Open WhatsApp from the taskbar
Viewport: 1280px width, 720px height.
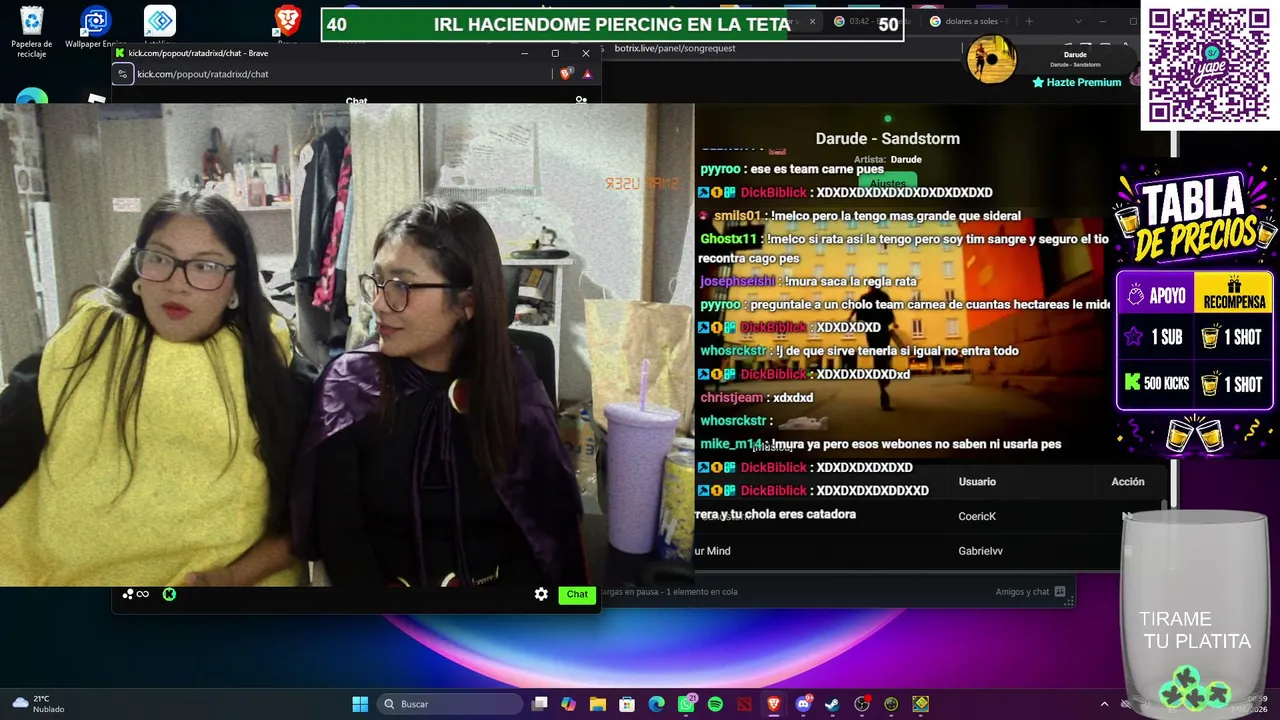click(x=686, y=704)
